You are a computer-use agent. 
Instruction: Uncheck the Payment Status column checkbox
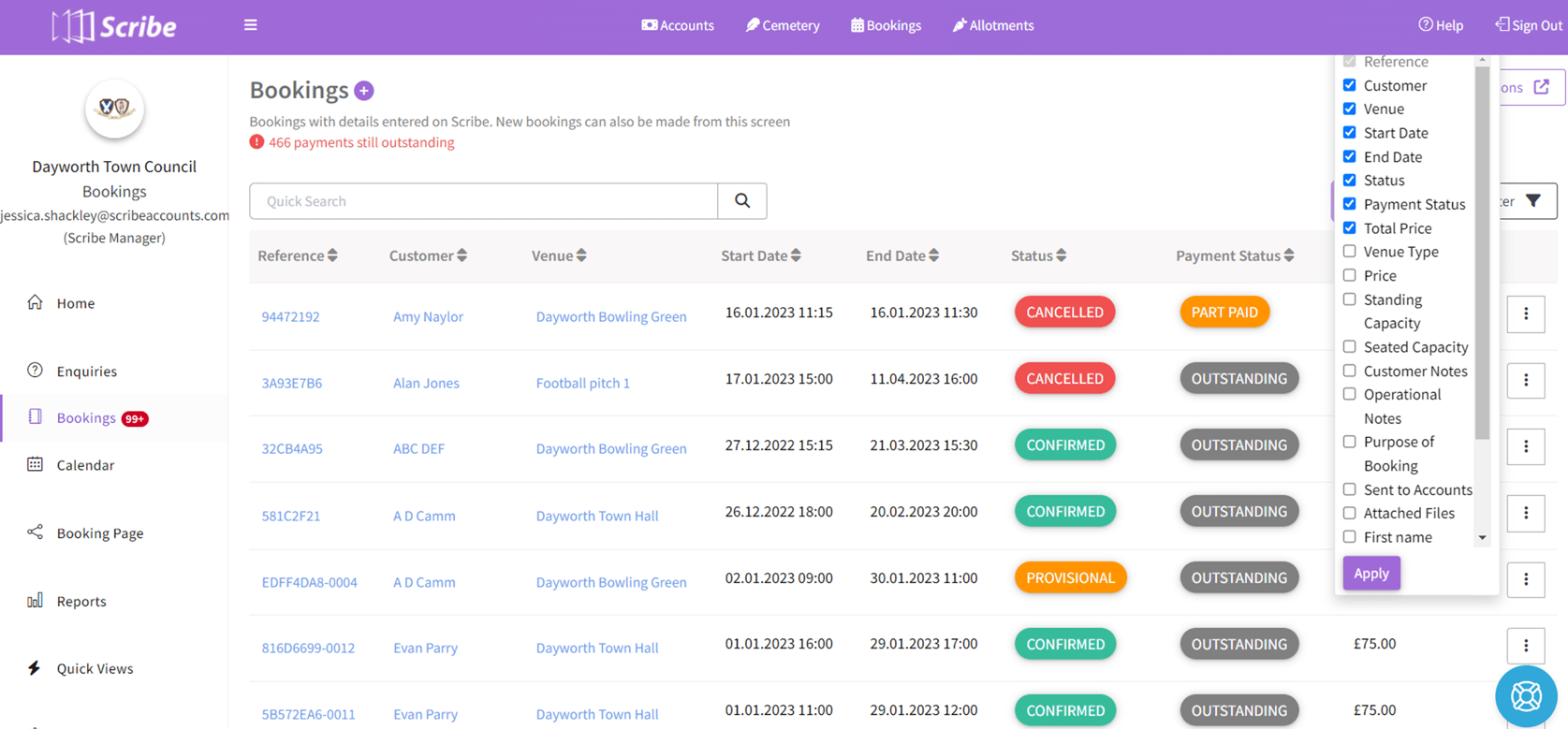[1349, 204]
